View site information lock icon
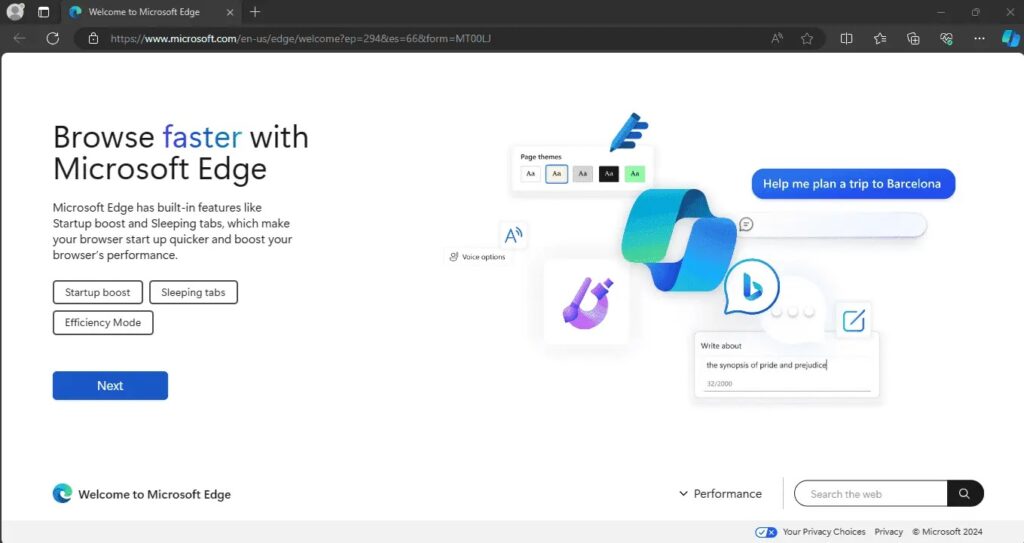 point(93,39)
